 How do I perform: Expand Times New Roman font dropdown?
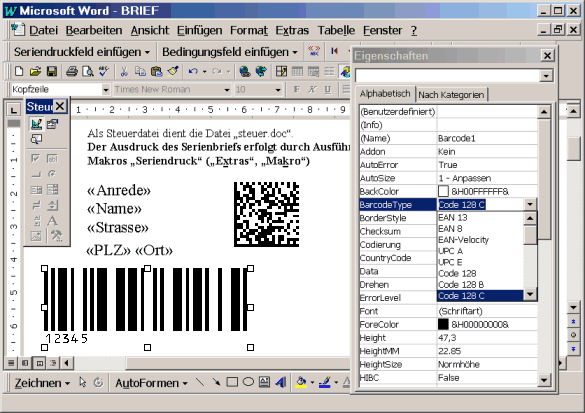tap(226, 90)
